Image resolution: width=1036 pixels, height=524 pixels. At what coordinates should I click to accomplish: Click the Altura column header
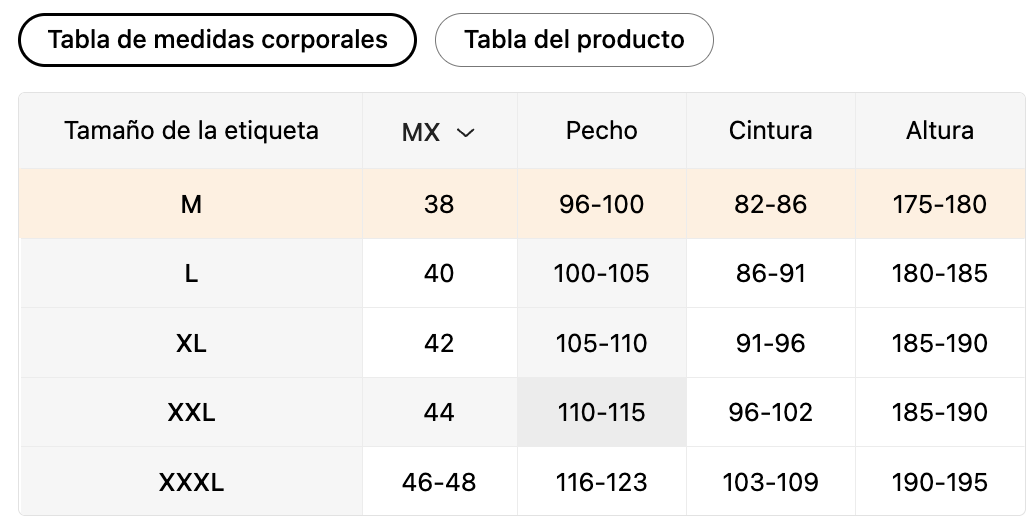[940, 131]
